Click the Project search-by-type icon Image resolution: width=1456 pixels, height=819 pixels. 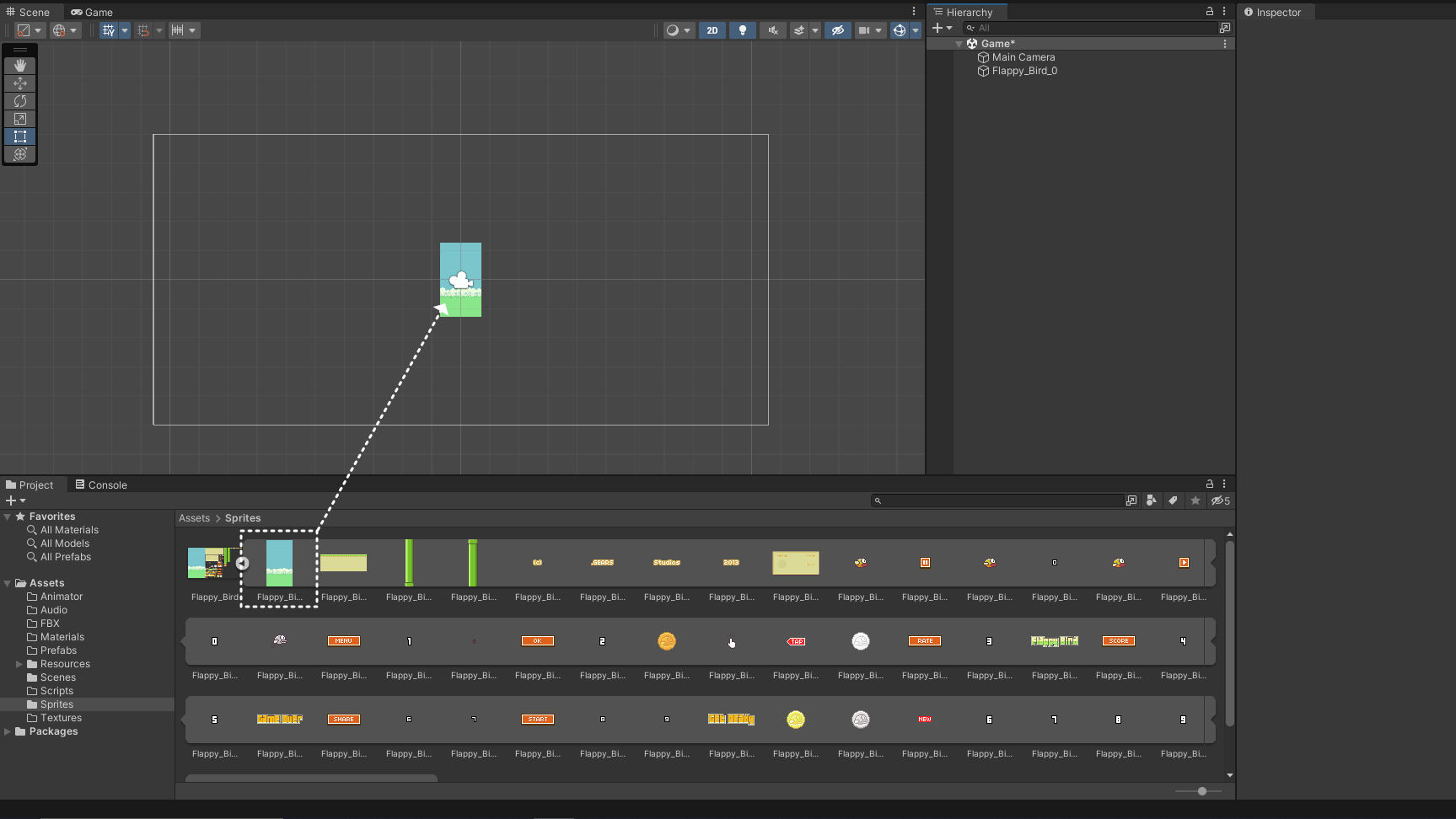pos(1152,500)
